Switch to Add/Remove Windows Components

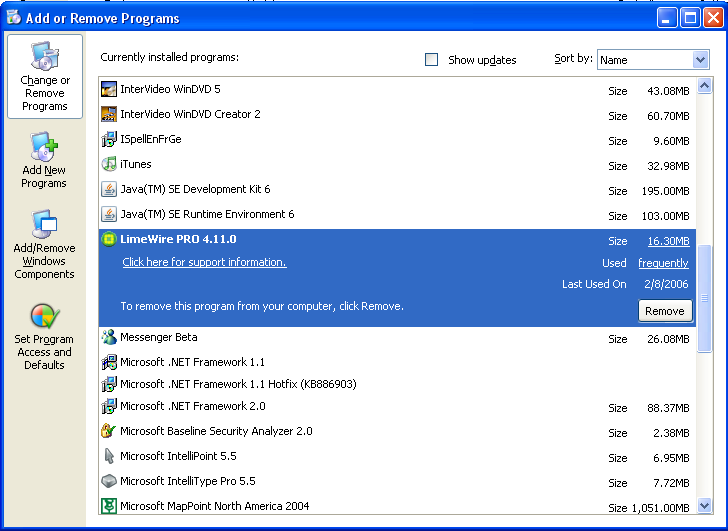(44, 245)
